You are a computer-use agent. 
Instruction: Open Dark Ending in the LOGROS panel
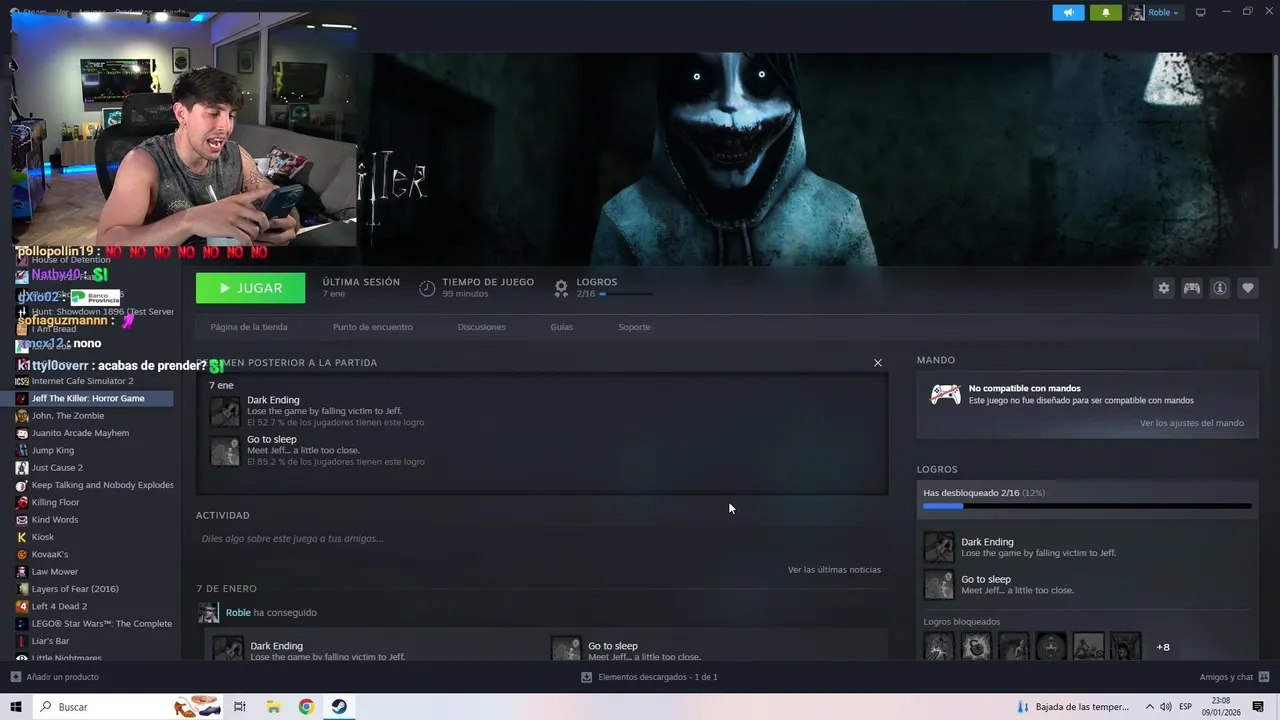(1087, 547)
